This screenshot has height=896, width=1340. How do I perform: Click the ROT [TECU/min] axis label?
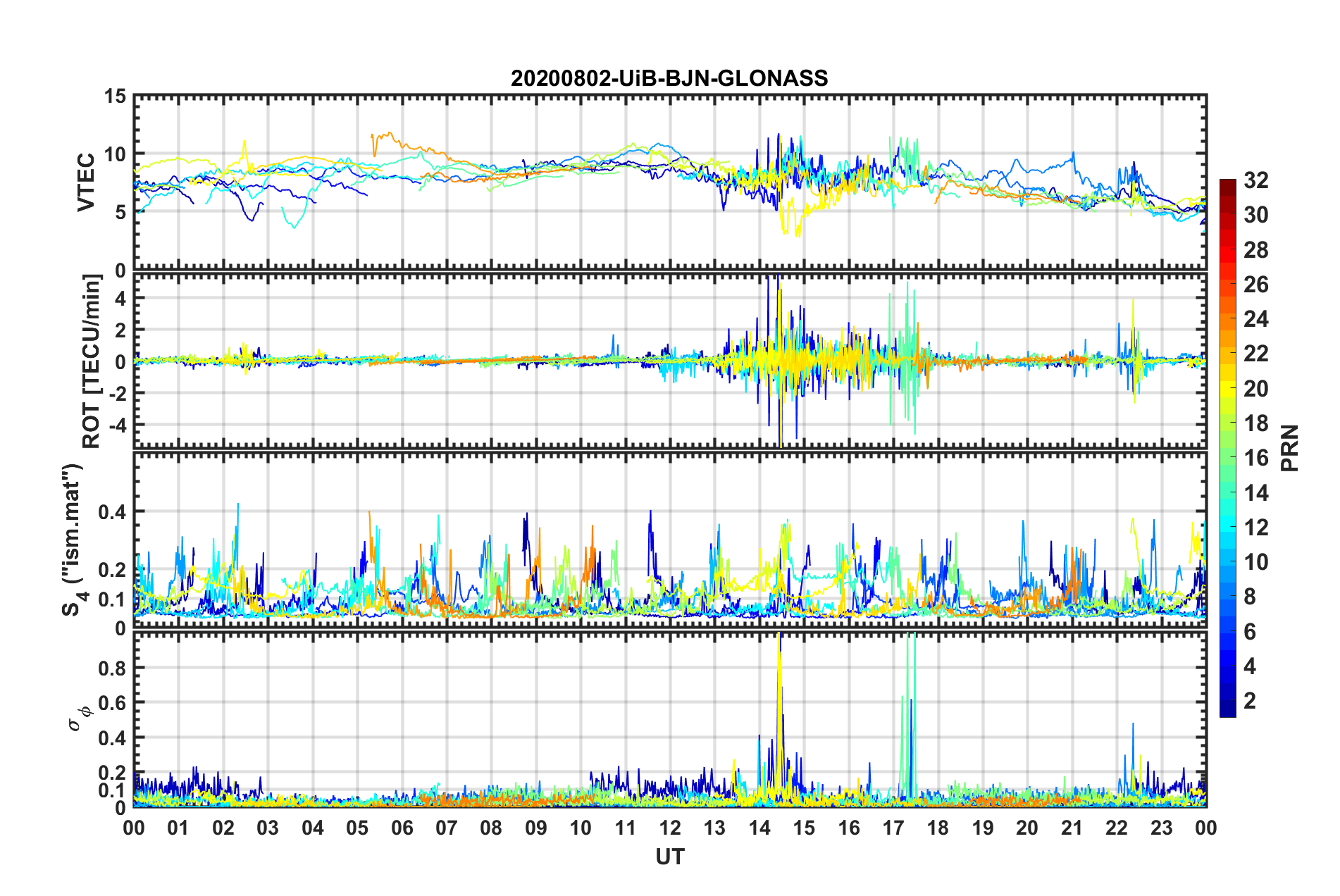coord(92,361)
